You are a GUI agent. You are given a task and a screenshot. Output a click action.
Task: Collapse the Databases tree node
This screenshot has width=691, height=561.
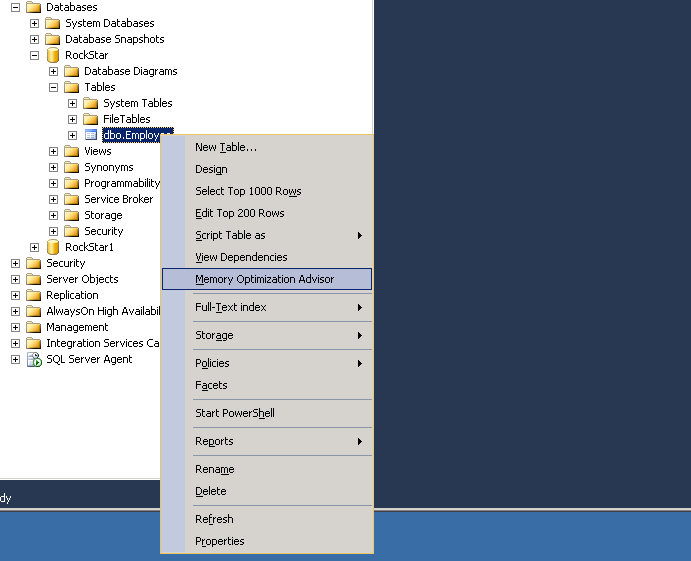(x=15, y=7)
